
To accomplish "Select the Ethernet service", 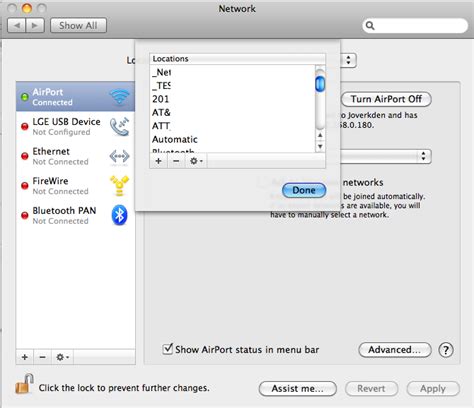I will (x=75, y=156).
